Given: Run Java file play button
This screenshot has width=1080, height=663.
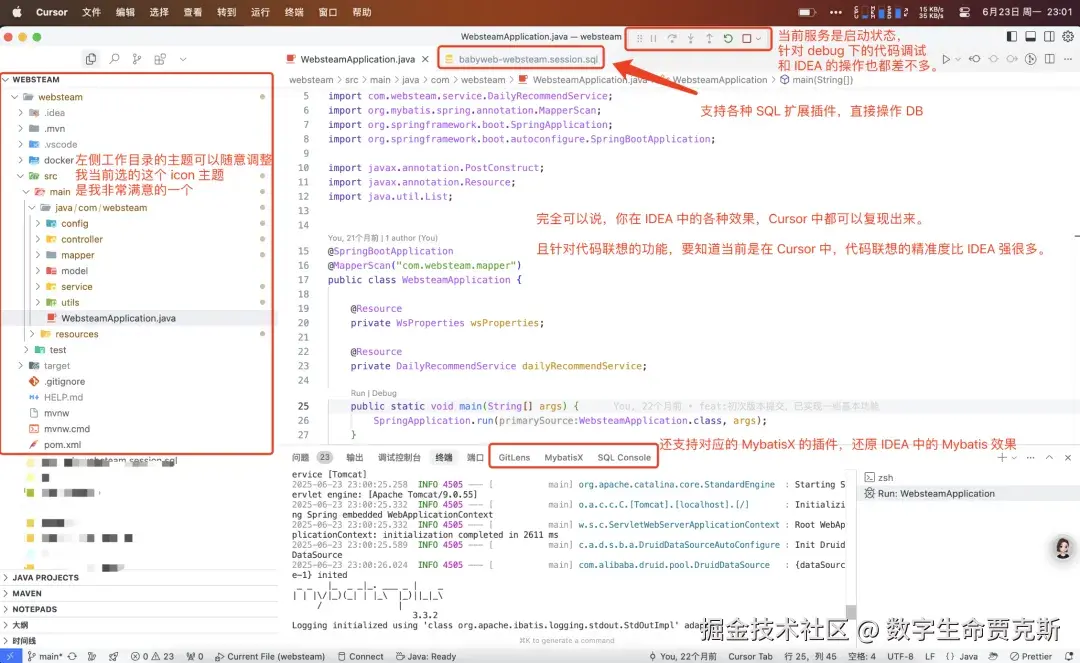Looking at the screenshot, I should click(946, 59).
